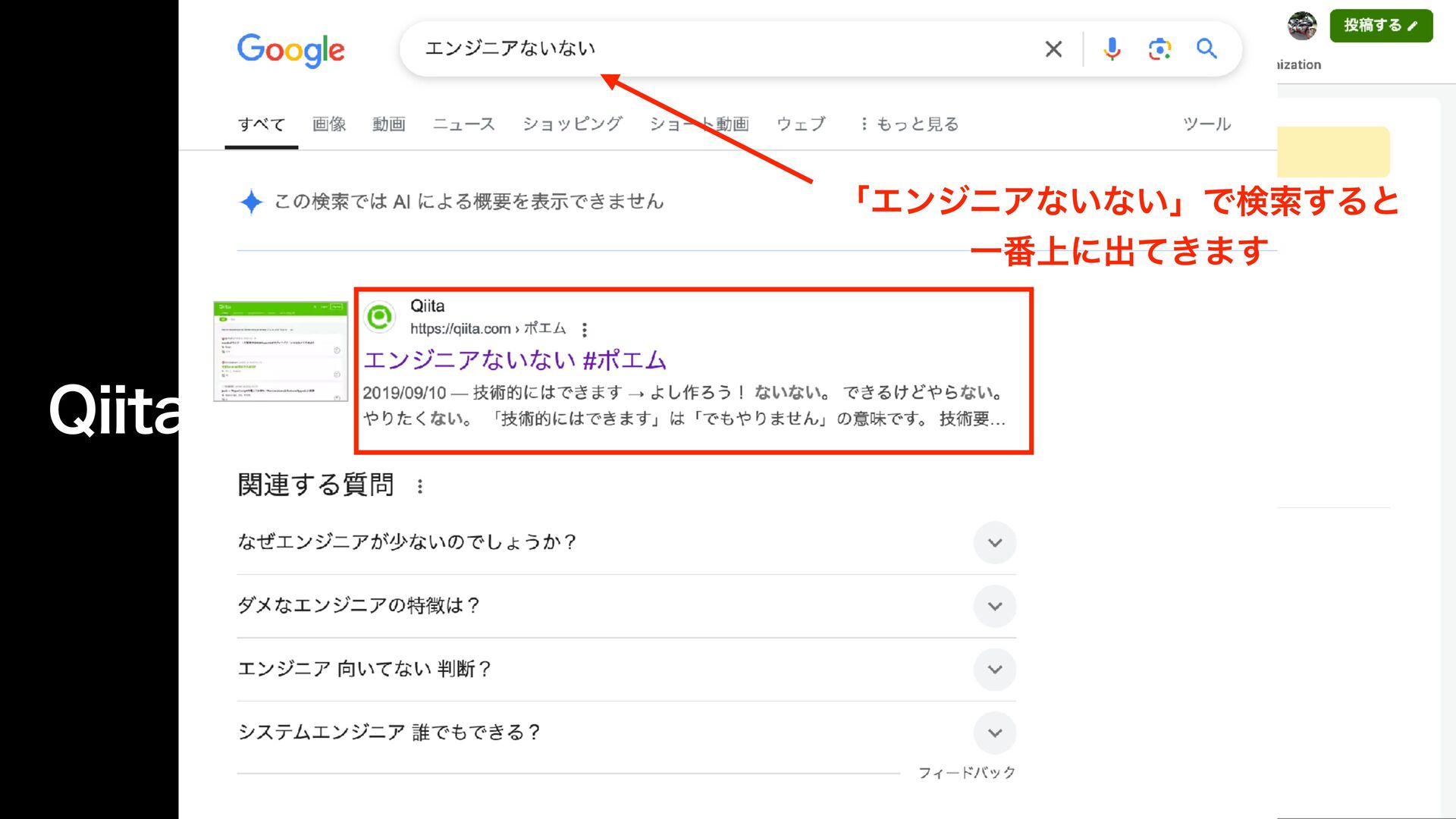The image size is (1456, 819).
Task: Expand エンジニア 向いてない 判断？ chevron
Action: [995, 670]
